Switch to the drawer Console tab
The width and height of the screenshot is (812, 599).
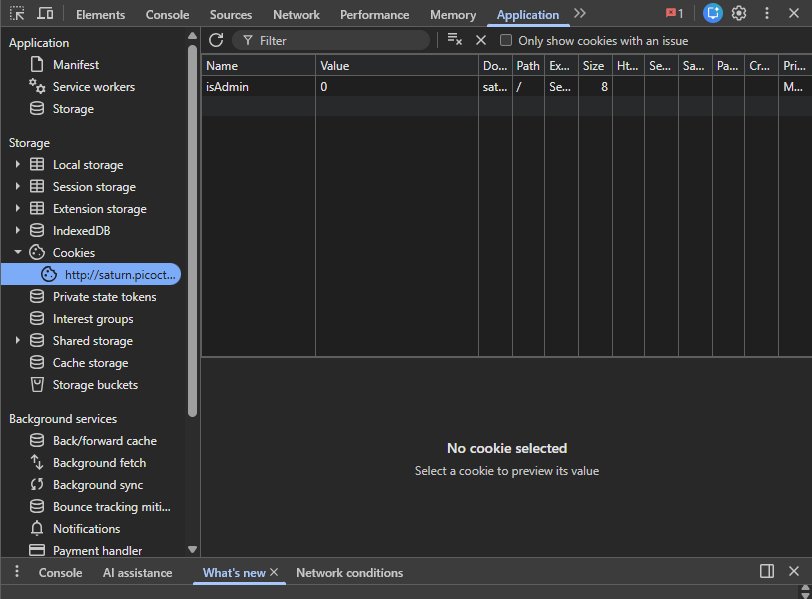(61, 573)
